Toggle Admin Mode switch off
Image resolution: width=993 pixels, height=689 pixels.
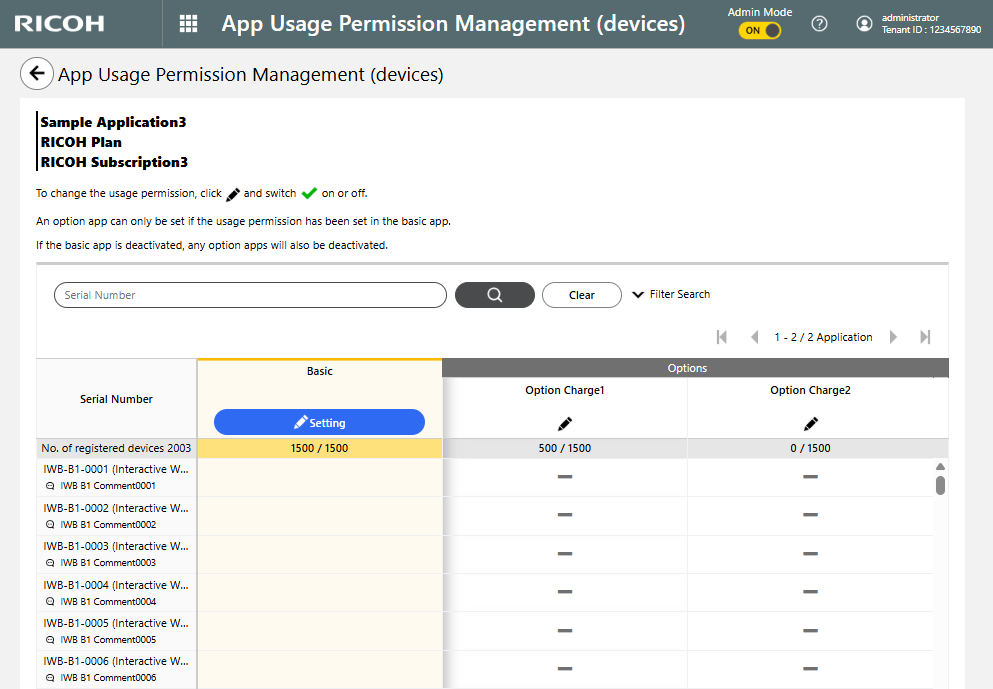point(759,31)
